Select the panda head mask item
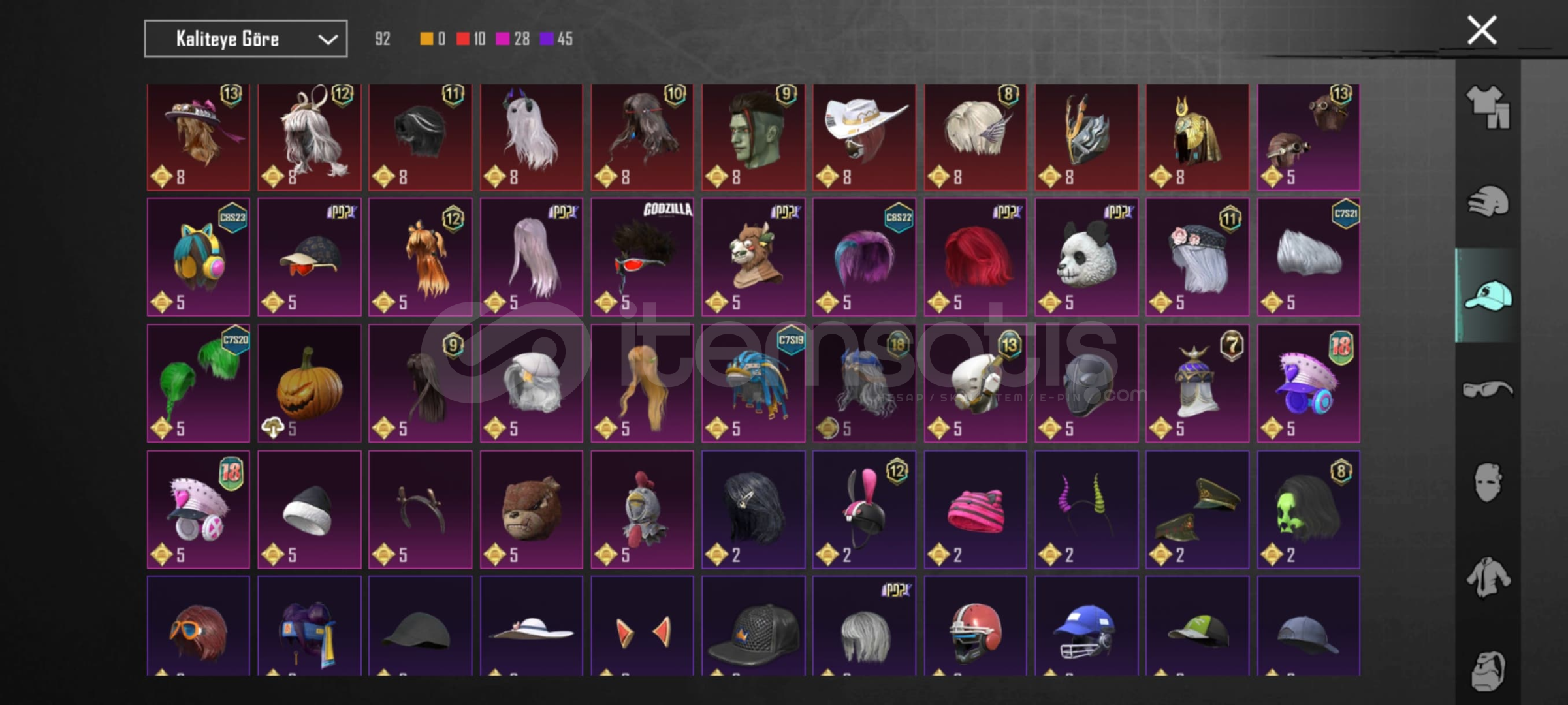The image size is (1568, 705). click(1086, 257)
